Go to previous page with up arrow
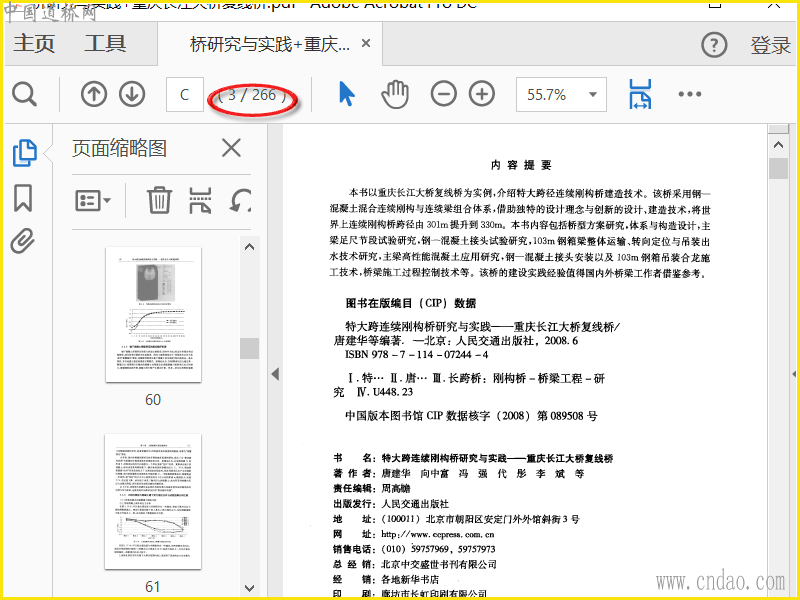 tap(94, 94)
